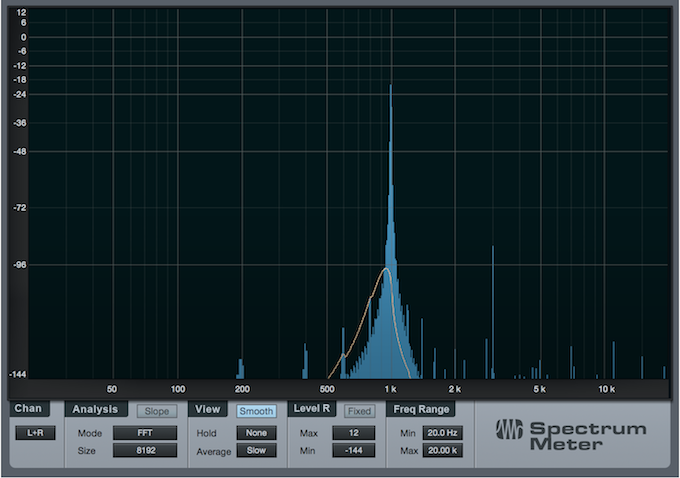Click the -72 level axis label
The width and height of the screenshot is (680, 478).
point(20,208)
